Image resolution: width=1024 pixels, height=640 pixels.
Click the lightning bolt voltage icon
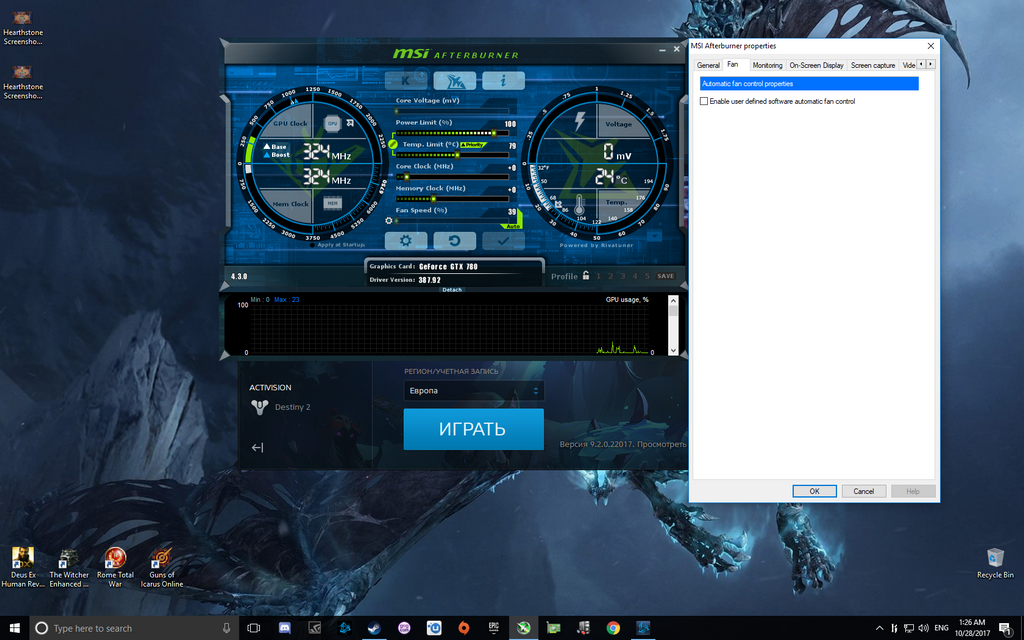[579, 121]
